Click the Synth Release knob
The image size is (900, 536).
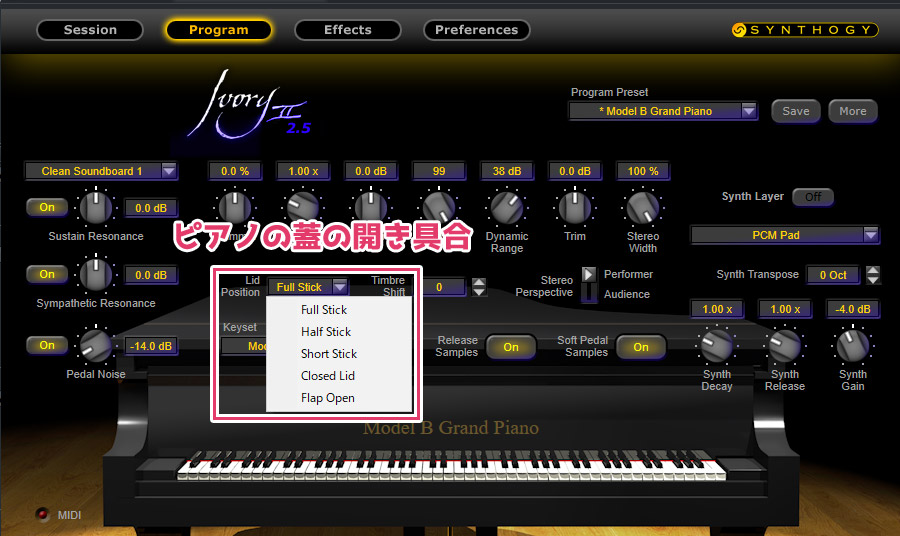coord(785,345)
